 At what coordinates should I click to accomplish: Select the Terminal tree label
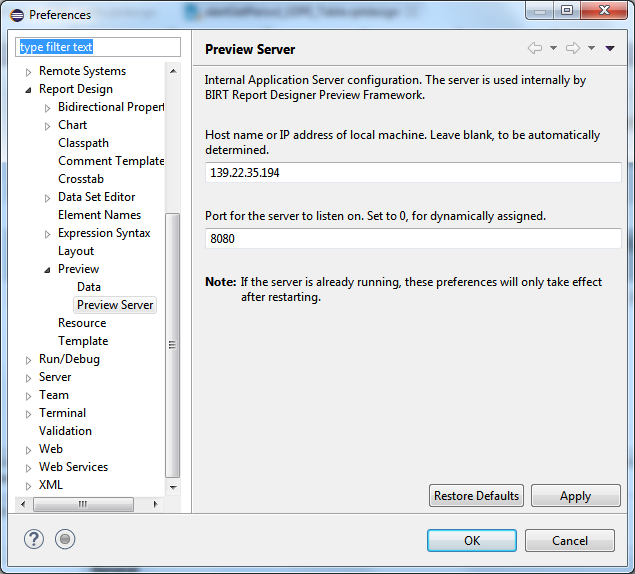[62, 413]
